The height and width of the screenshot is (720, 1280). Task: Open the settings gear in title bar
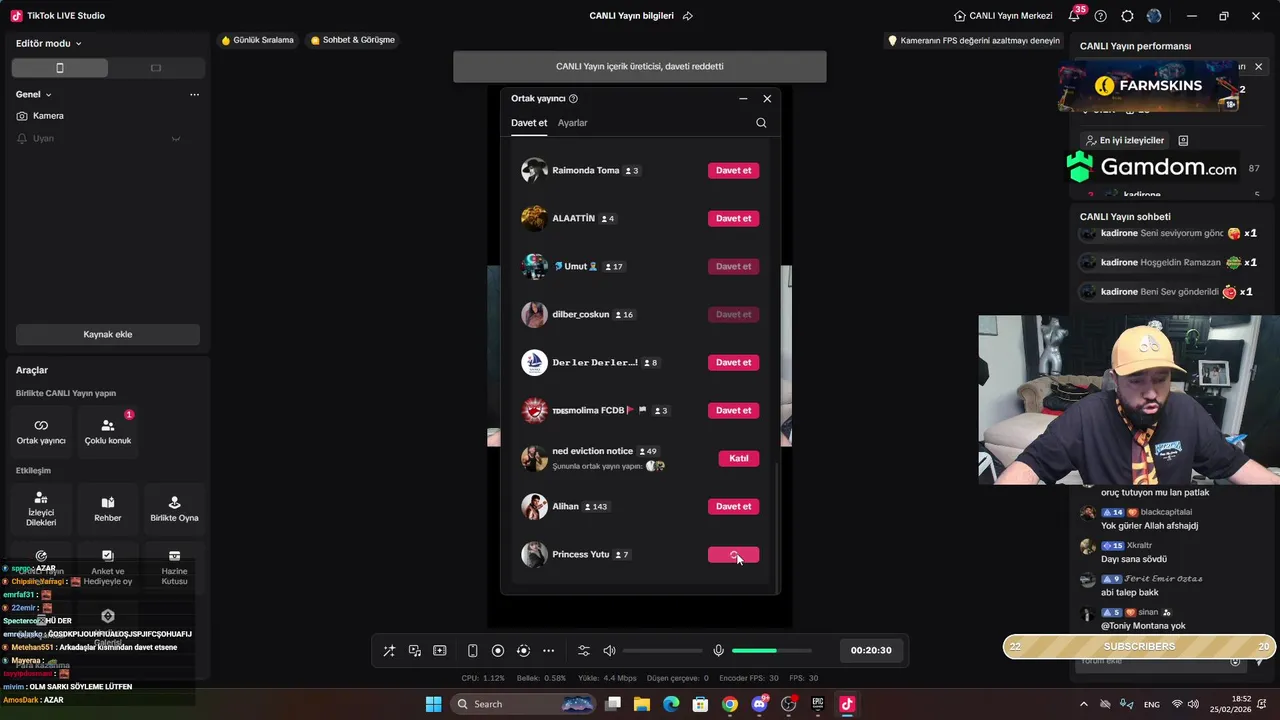click(x=1128, y=16)
